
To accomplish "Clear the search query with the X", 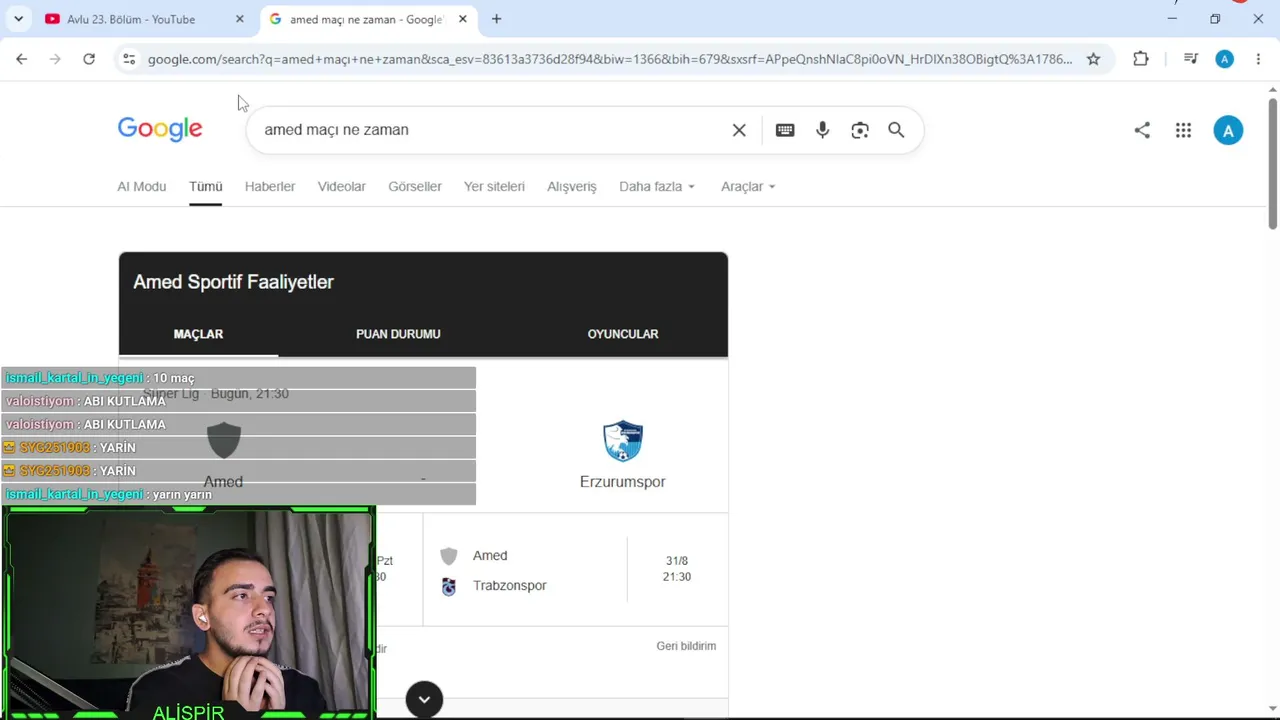I will 739,130.
